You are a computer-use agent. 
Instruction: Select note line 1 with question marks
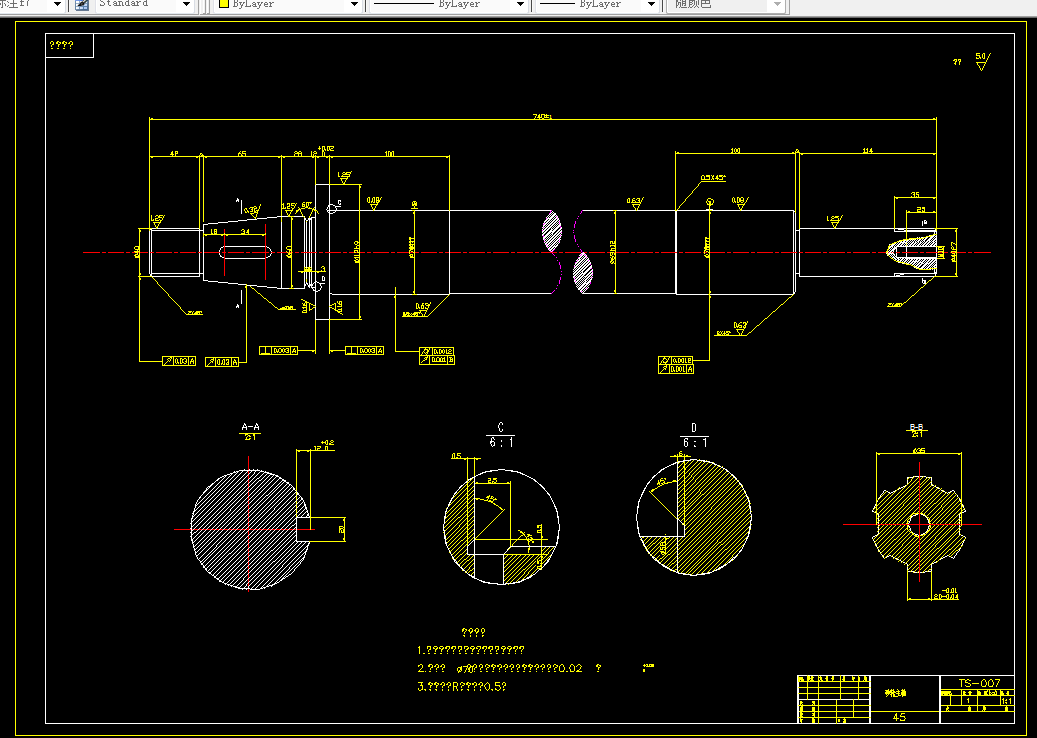[x=471, y=651]
